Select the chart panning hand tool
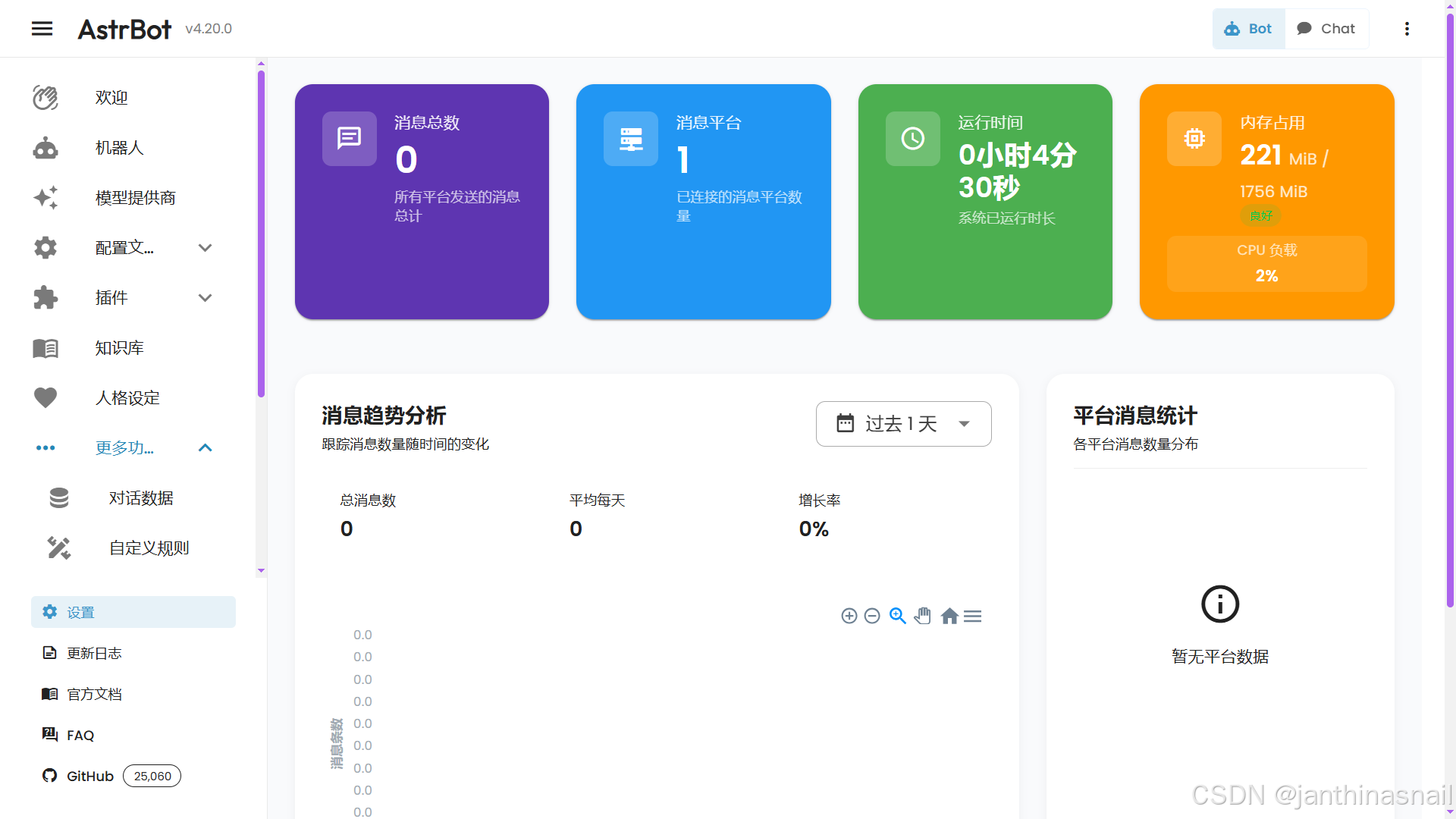Screen dimensions: 1456x819 (x=923, y=616)
